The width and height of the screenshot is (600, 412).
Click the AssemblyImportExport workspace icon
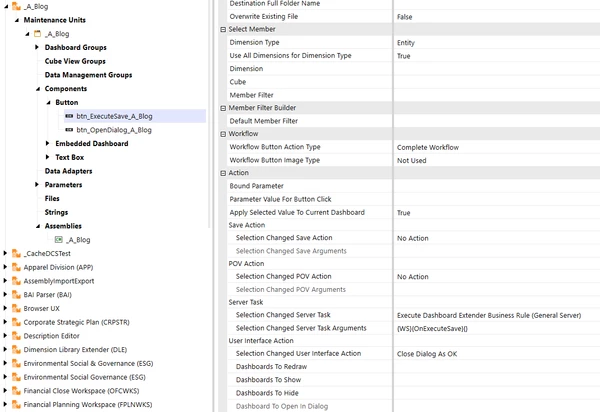16,281
